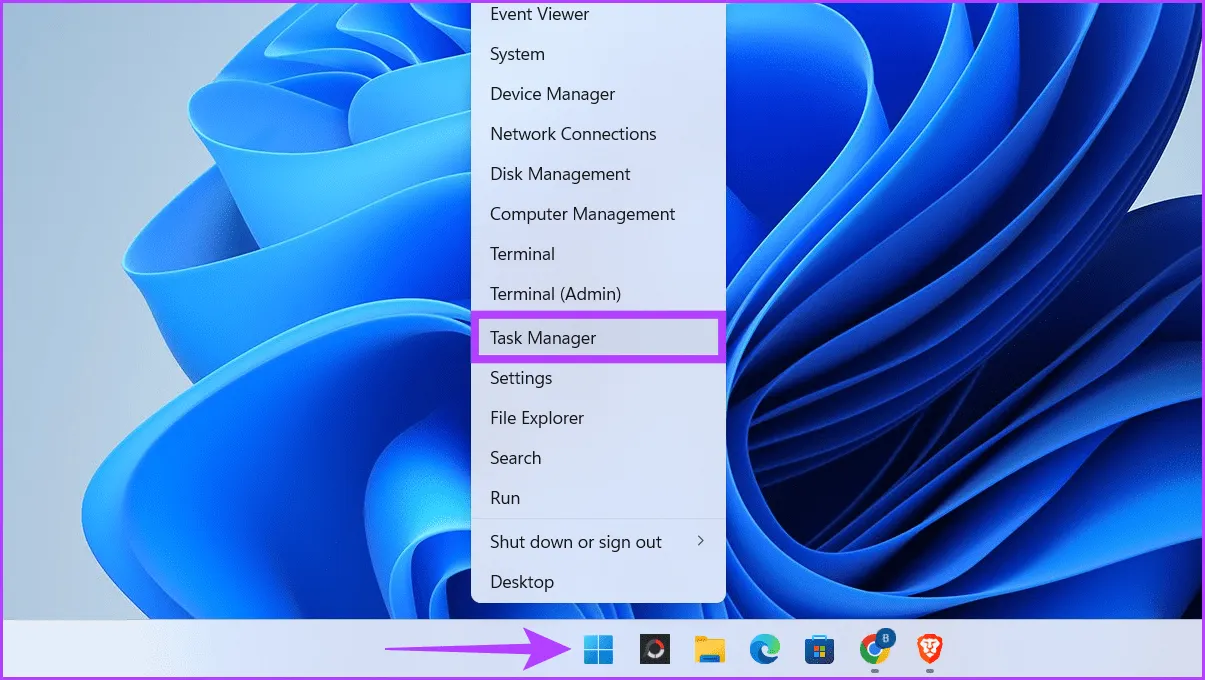The height and width of the screenshot is (680, 1205).
Task: Launch Microsoft Edge from the taskbar
Action: 764,650
